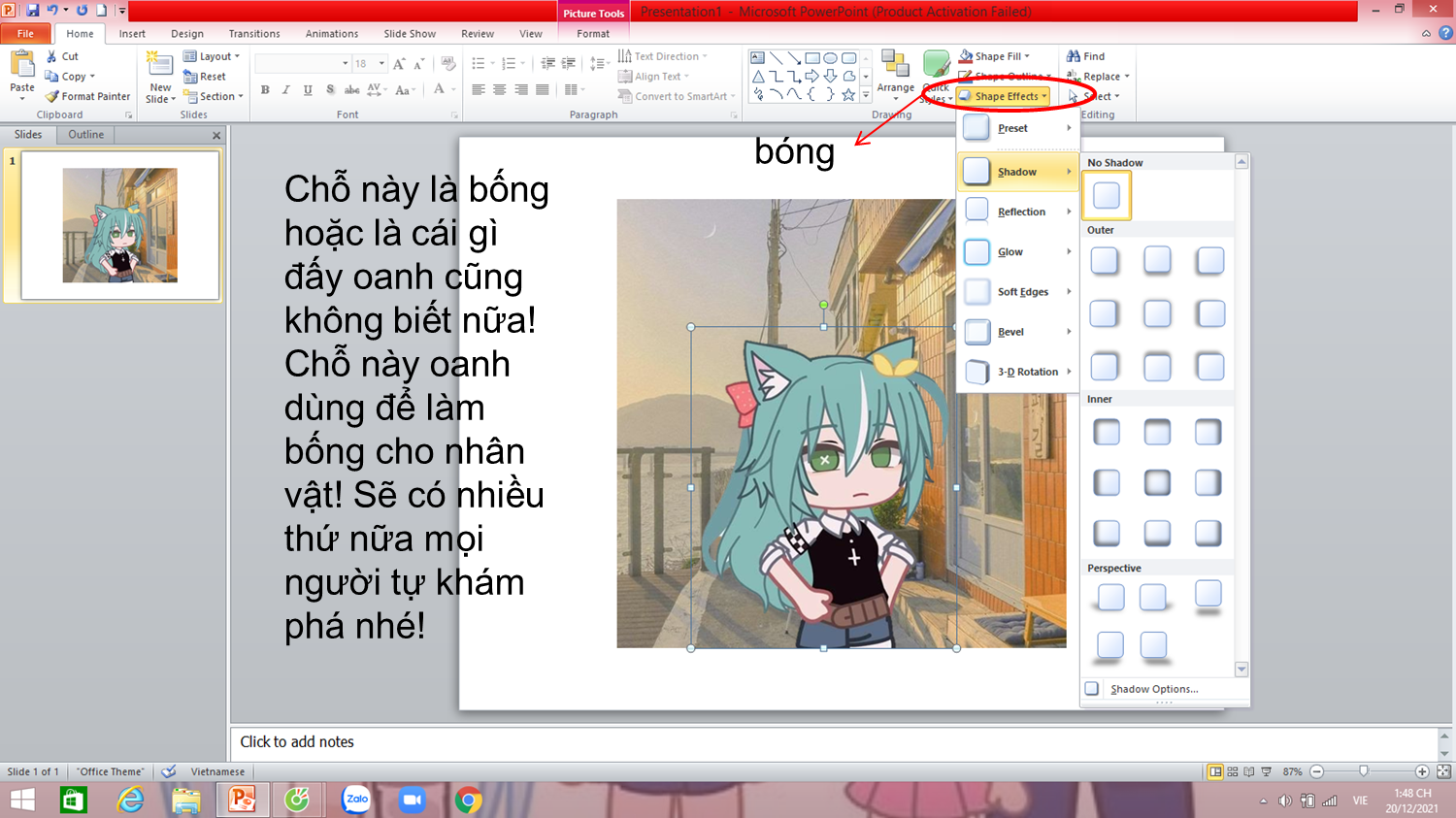
Task: Toggle Underline formatting
Action: [x=308, y=90]
